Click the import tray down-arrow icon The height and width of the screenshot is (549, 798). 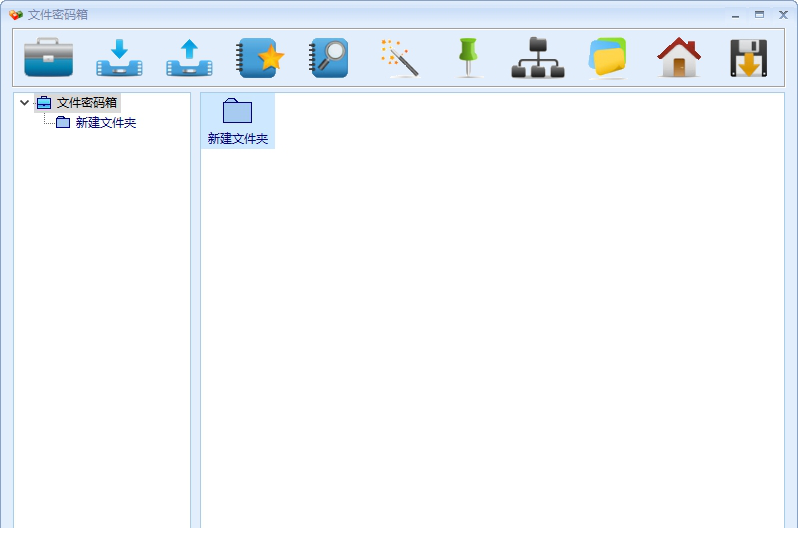point(119,57)
